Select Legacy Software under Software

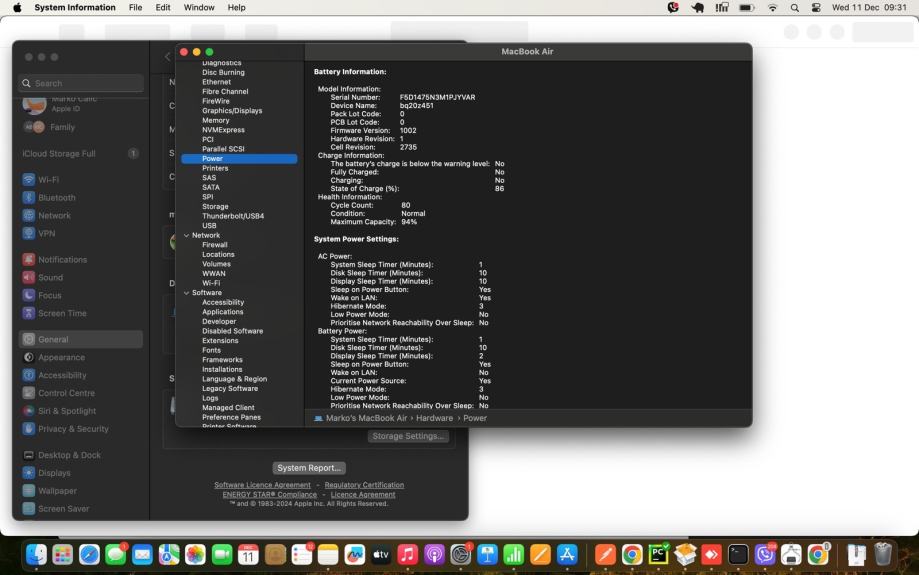230,389
